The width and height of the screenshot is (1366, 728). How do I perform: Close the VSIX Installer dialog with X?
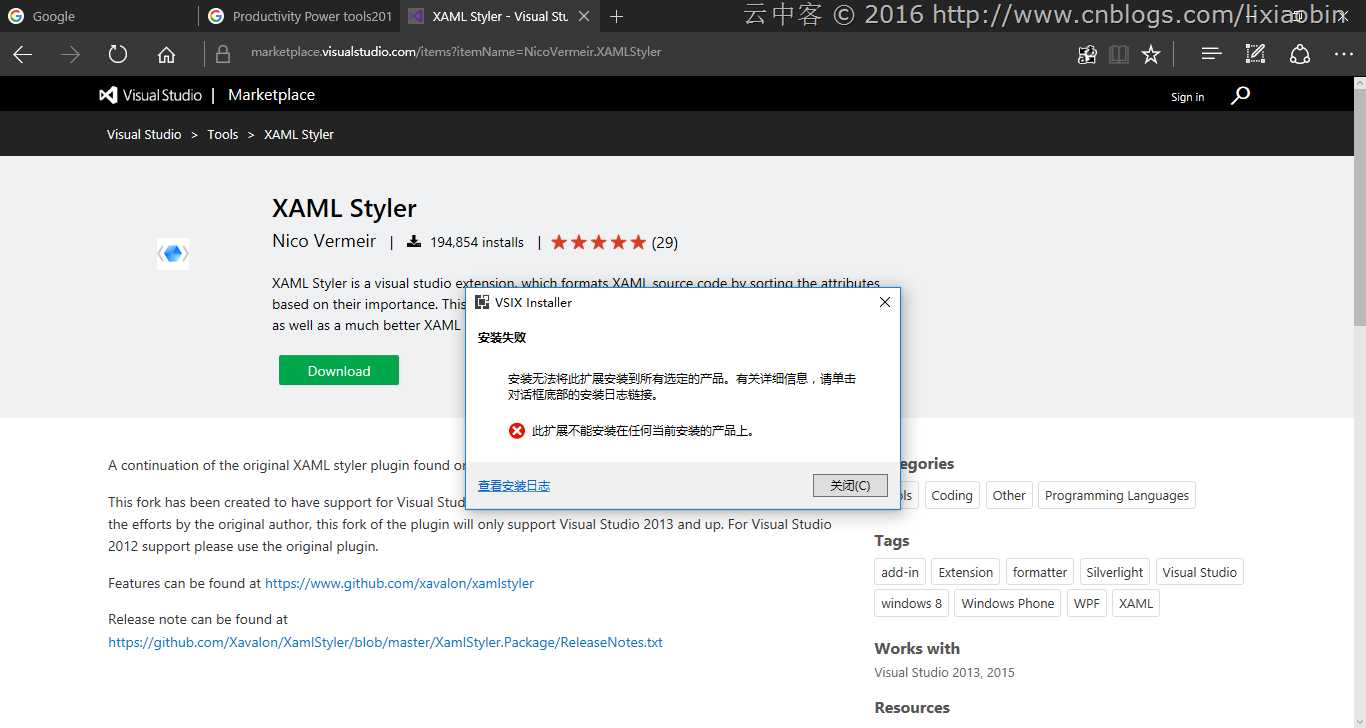coord(884,302)
